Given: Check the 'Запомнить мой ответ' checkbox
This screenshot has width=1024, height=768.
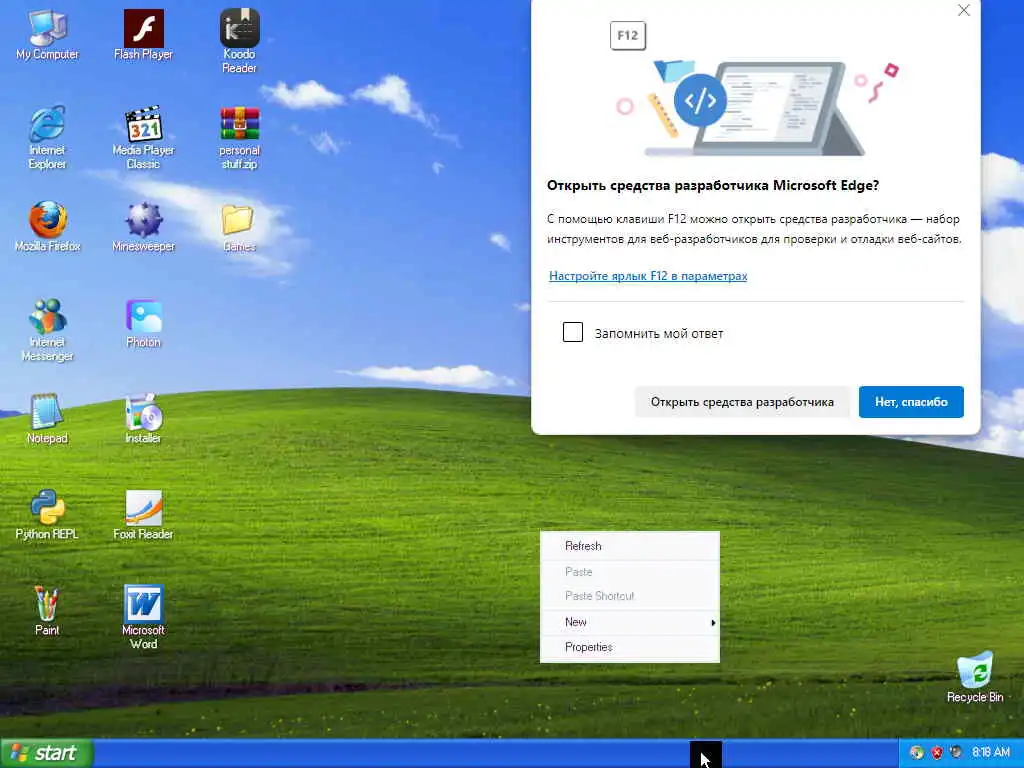Looking at the screenshot, I should point(573,332).
